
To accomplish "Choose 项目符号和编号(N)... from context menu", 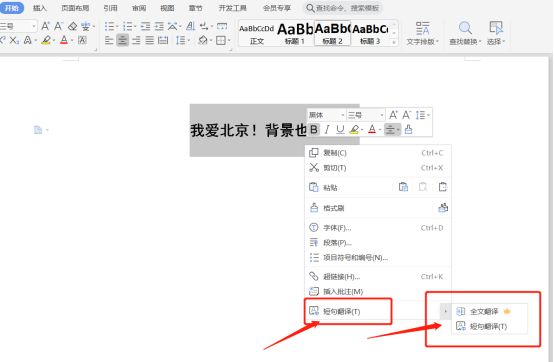I will (378, 257).
